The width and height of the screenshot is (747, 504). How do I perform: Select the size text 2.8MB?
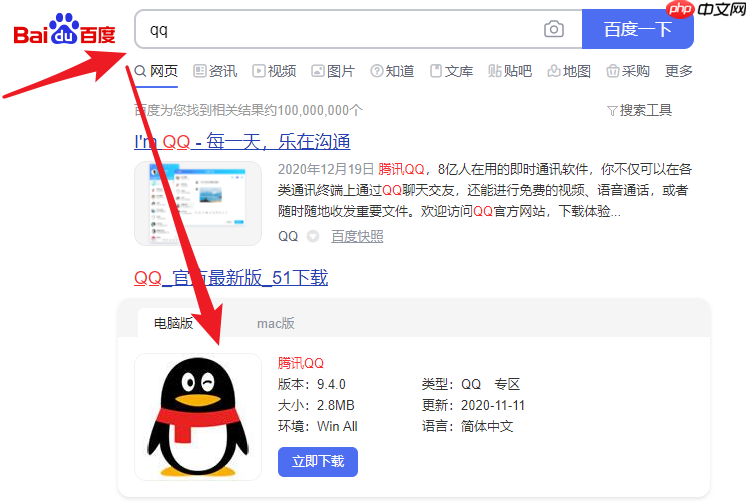(x=335, y=405)
